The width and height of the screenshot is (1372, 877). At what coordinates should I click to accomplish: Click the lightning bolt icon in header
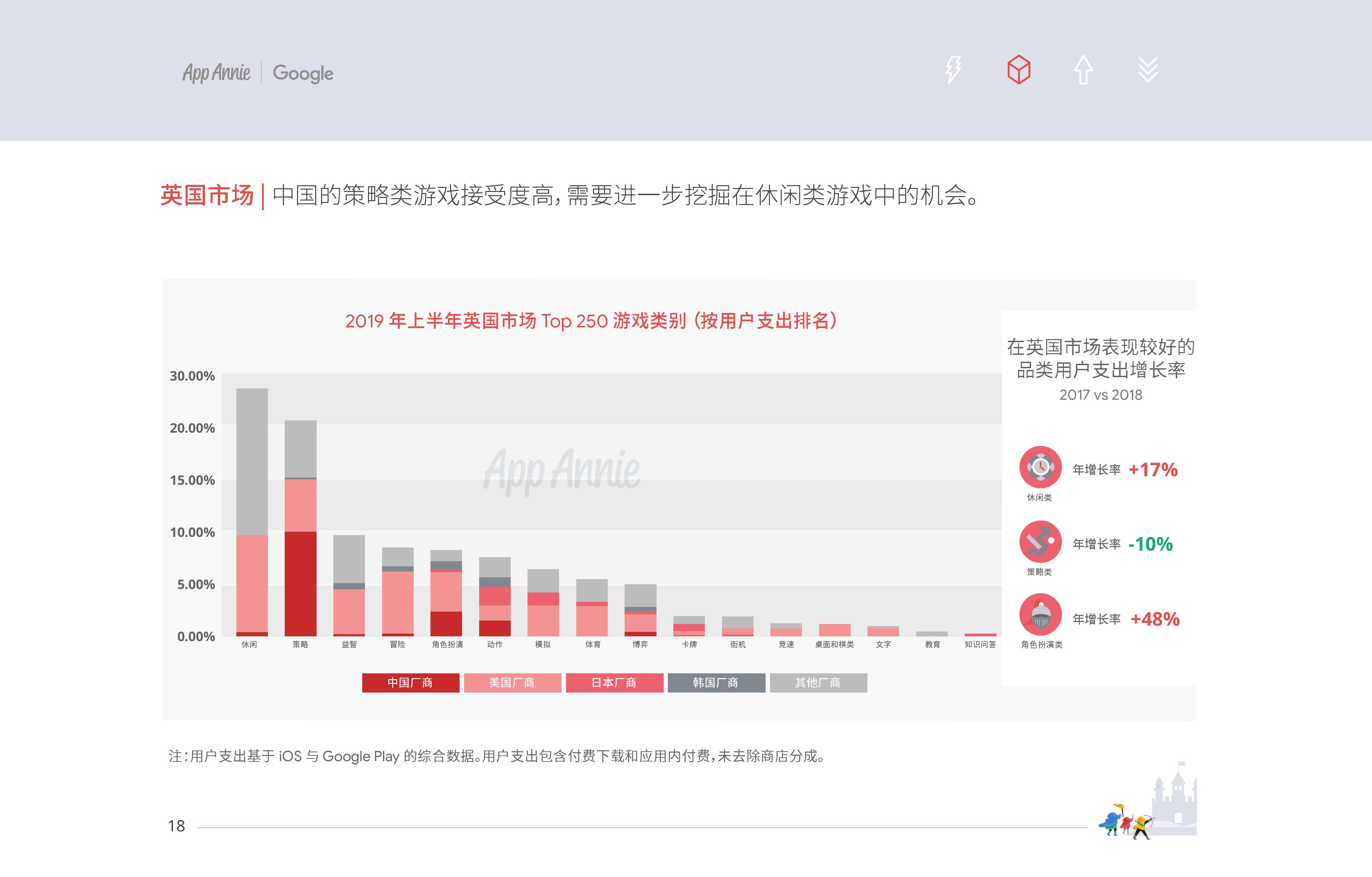[x=953, y=70]
